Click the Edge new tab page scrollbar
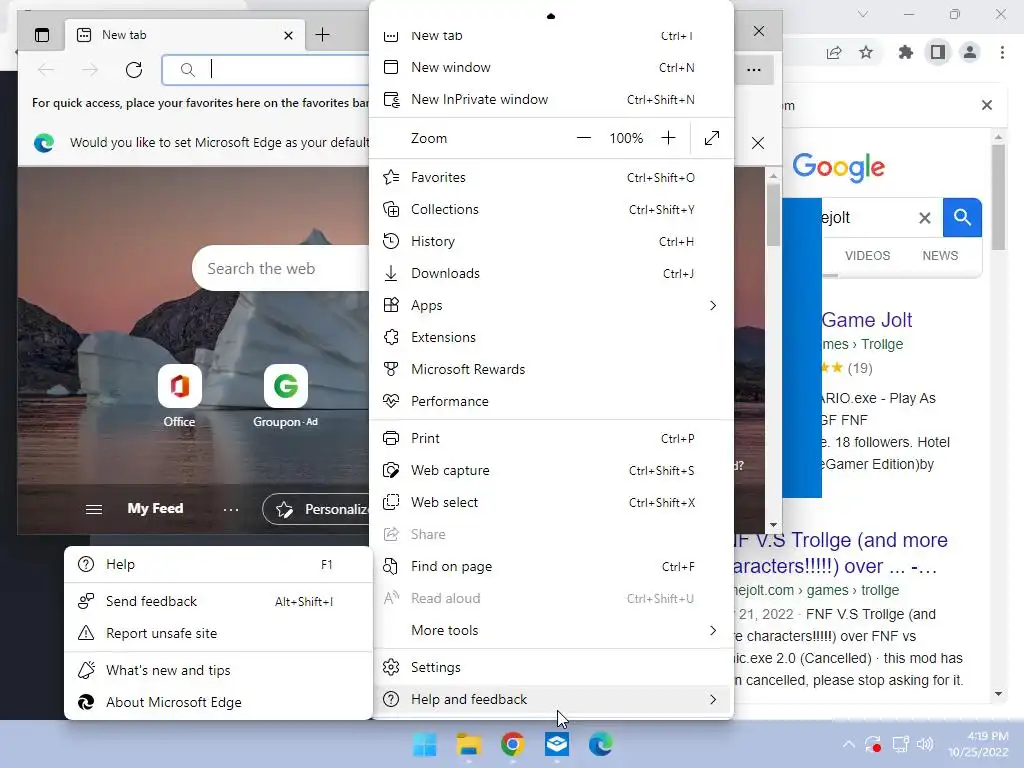 (x=773, y=215)
